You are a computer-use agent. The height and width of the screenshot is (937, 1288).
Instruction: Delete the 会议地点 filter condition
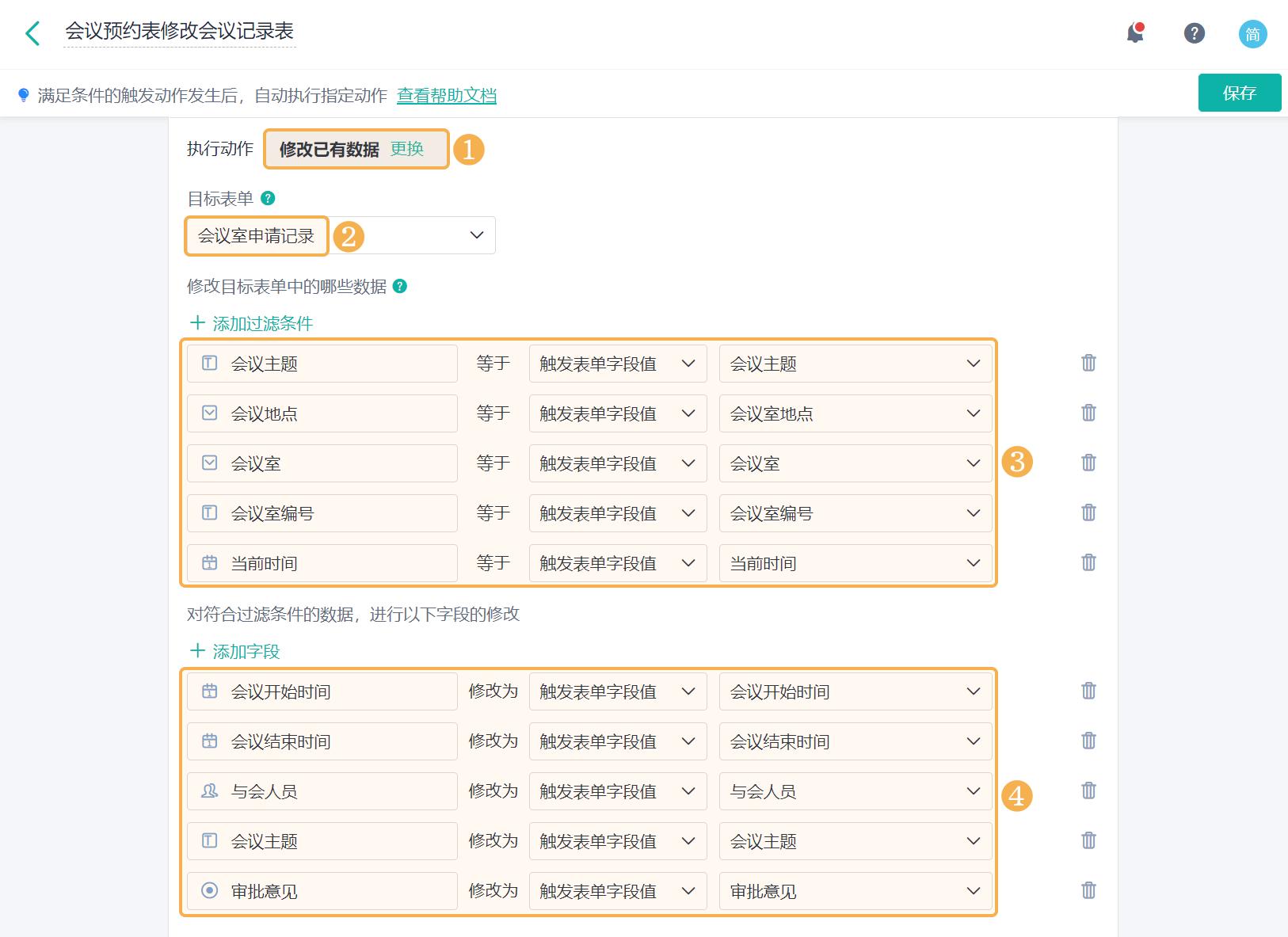coord(1089,413)
